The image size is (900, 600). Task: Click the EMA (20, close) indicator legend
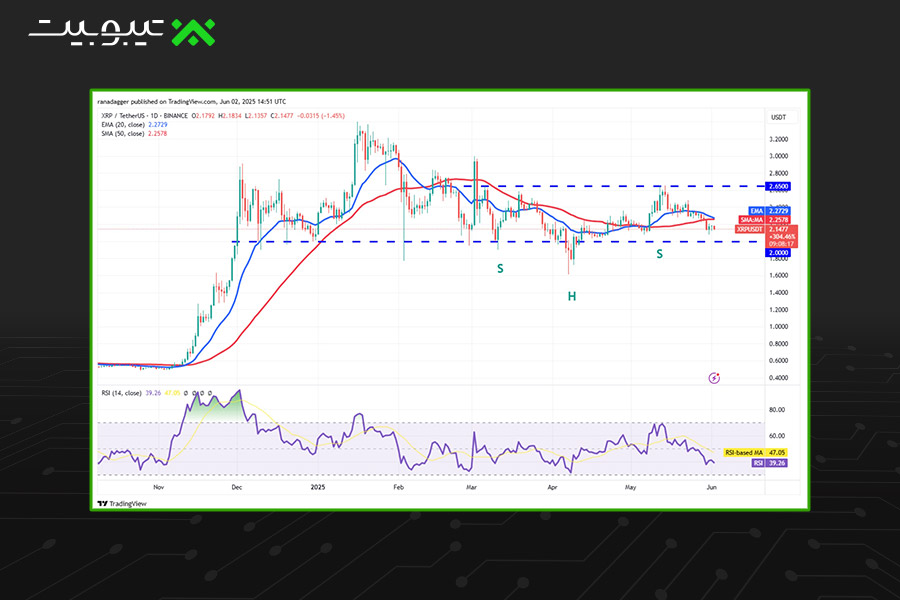point(134,125)
